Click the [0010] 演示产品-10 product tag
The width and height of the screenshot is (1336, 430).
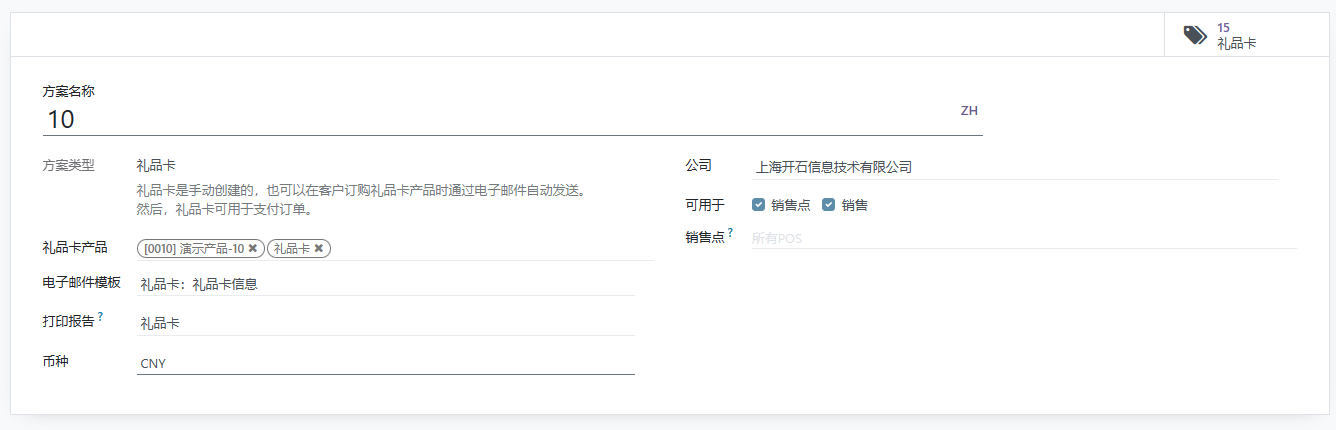(x=194, y=248)
